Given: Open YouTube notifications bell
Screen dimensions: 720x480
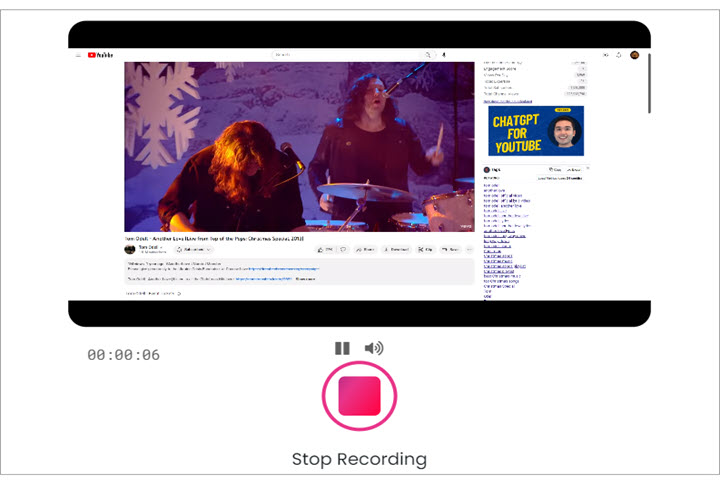Looking at the screenshot, I should pyautogui.click(x=619, y=55).
